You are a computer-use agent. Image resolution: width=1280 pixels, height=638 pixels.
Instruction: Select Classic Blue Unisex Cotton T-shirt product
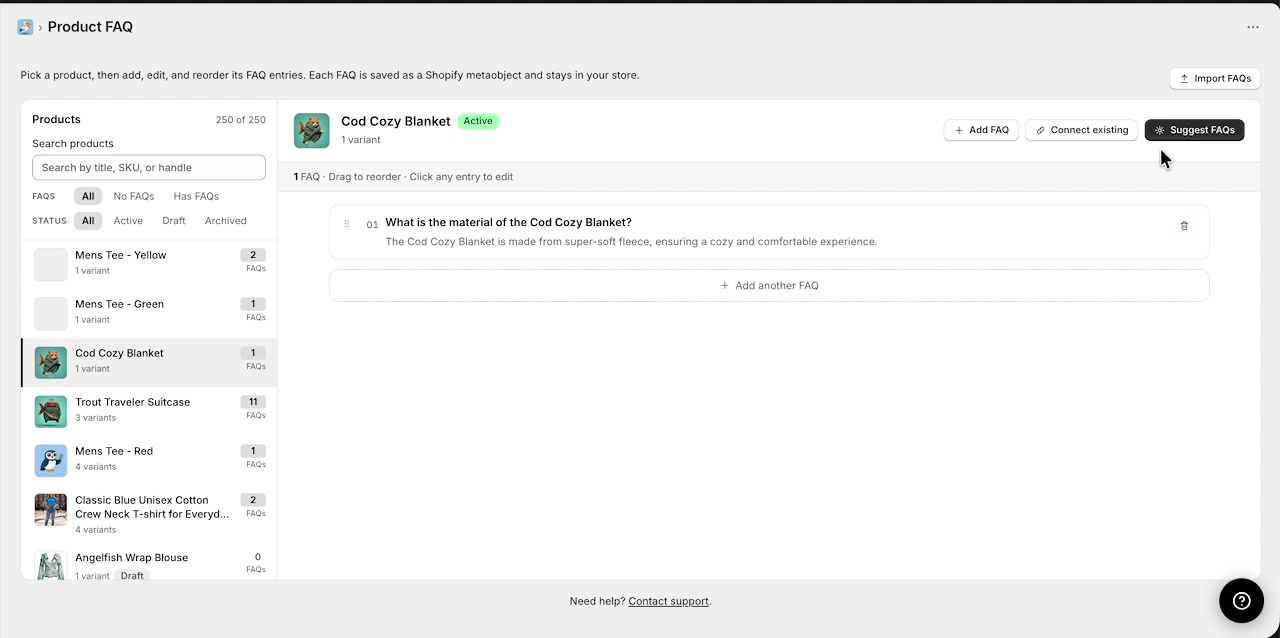point(149,514)
